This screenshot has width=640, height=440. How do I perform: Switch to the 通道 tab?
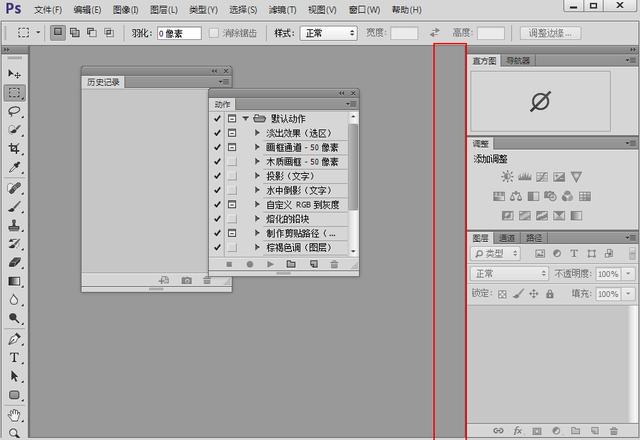pos(507,238)
